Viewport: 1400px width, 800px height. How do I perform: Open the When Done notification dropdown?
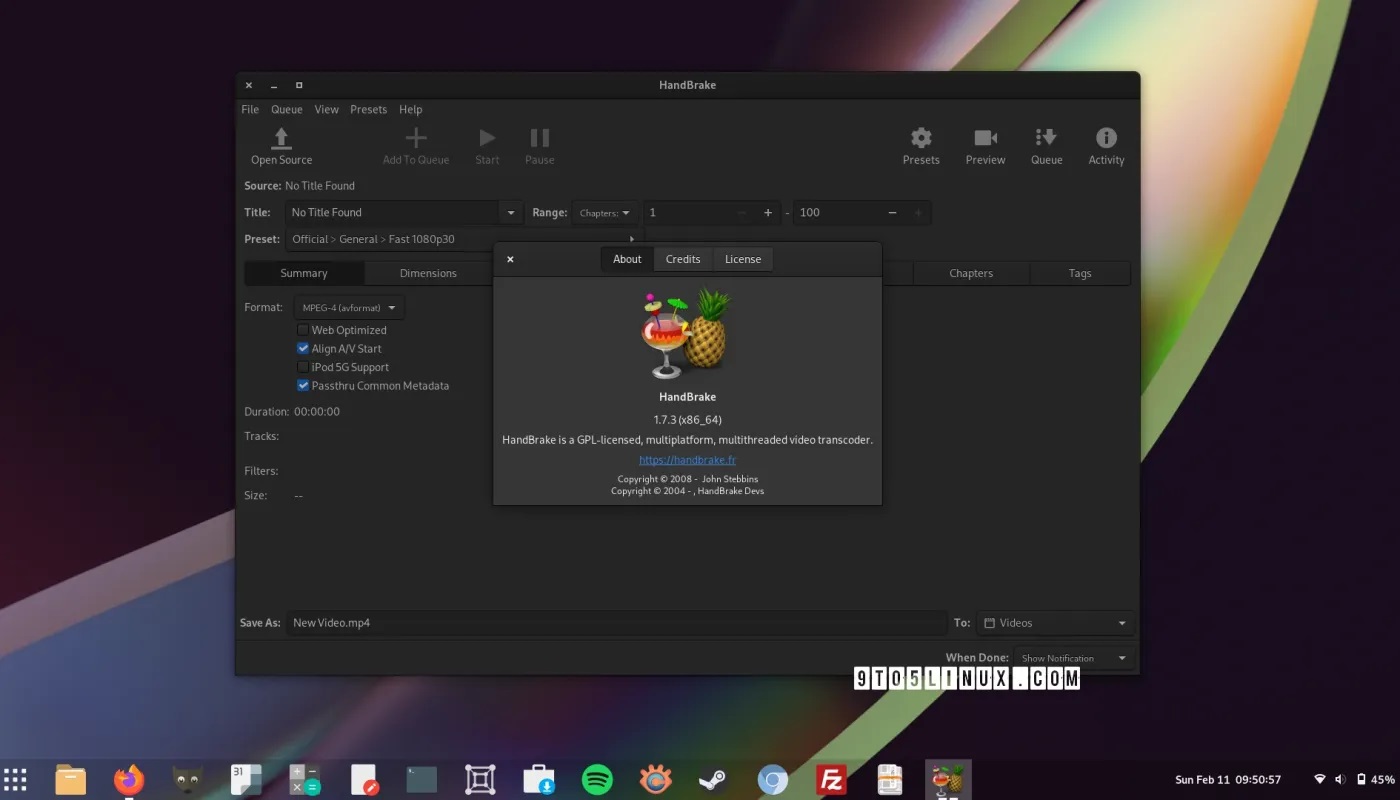1070,657
